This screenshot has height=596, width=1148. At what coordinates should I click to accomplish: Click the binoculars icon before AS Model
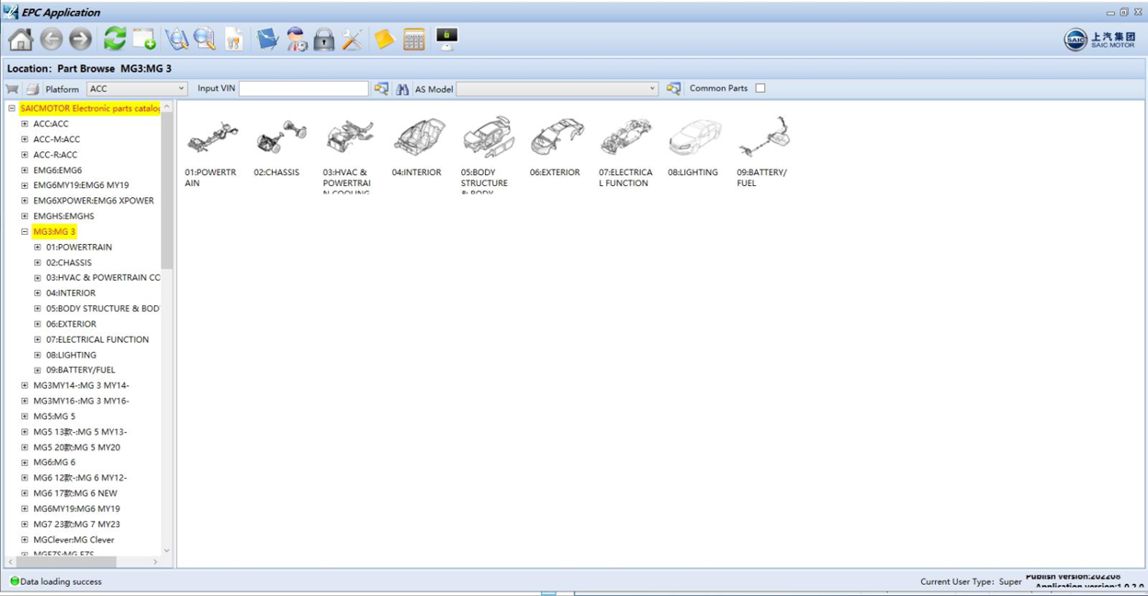(402, 89)
